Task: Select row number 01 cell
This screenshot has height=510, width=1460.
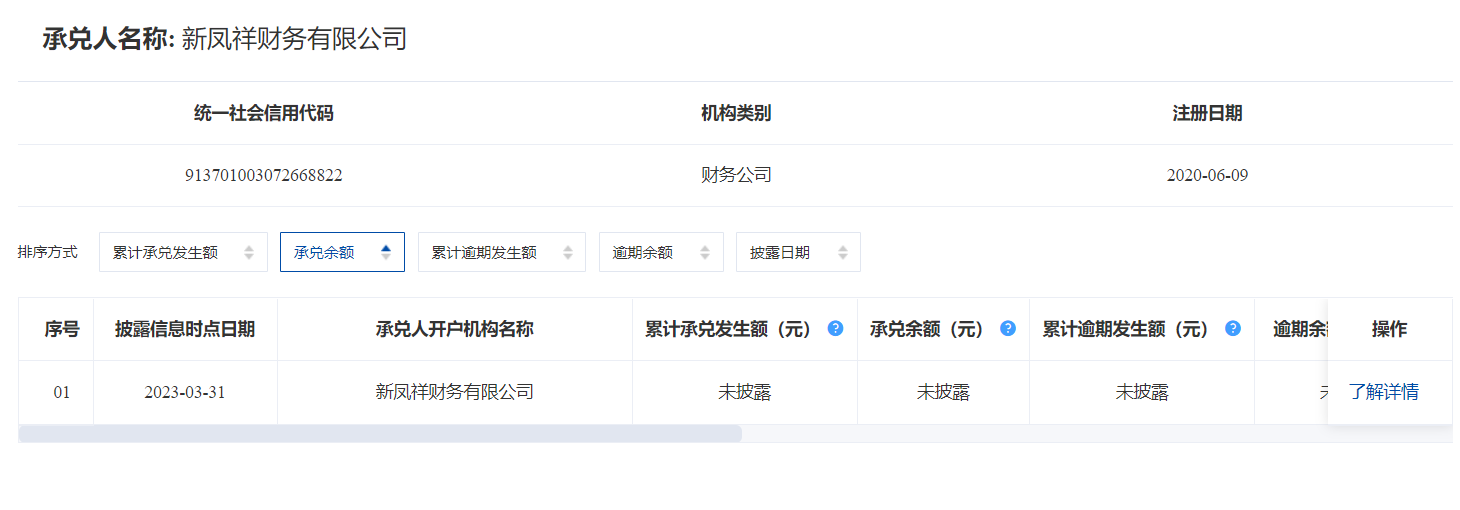Action: pyautogui.click(x=62, y=392)
